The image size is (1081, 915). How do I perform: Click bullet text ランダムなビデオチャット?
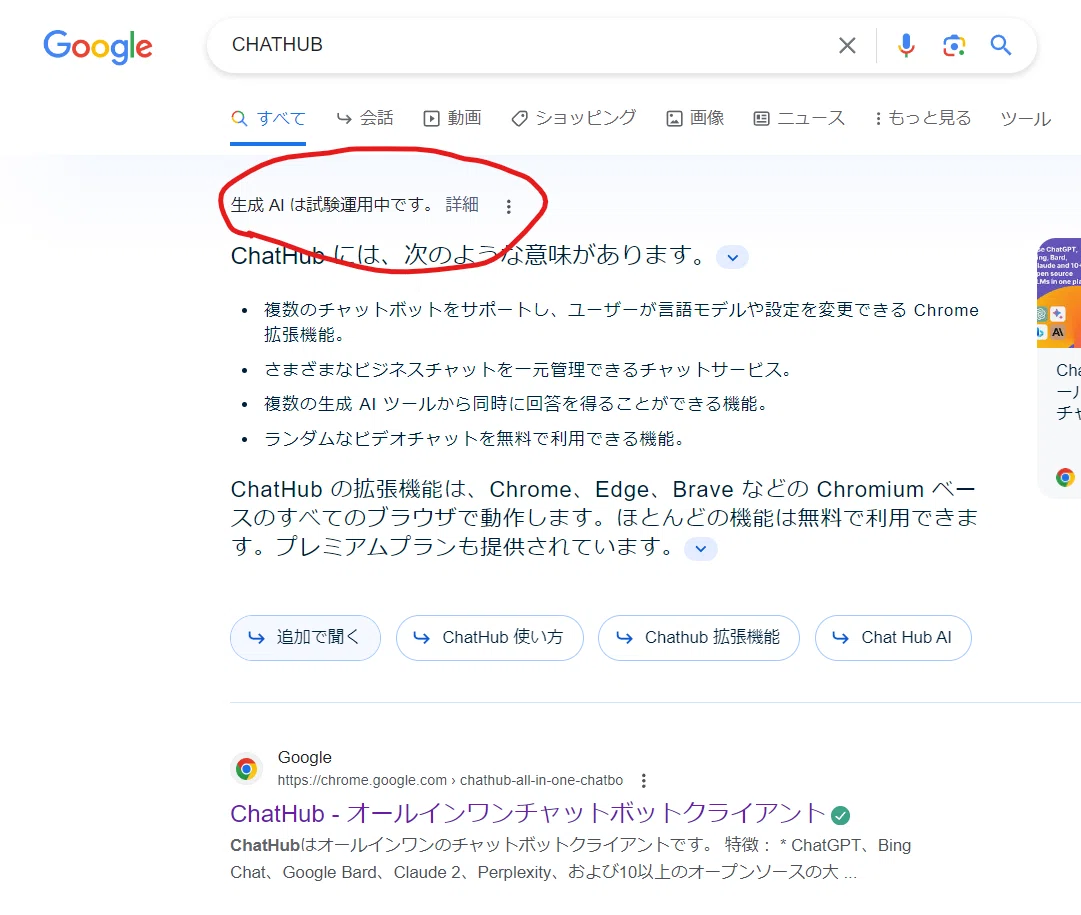(x=474, y=439)
